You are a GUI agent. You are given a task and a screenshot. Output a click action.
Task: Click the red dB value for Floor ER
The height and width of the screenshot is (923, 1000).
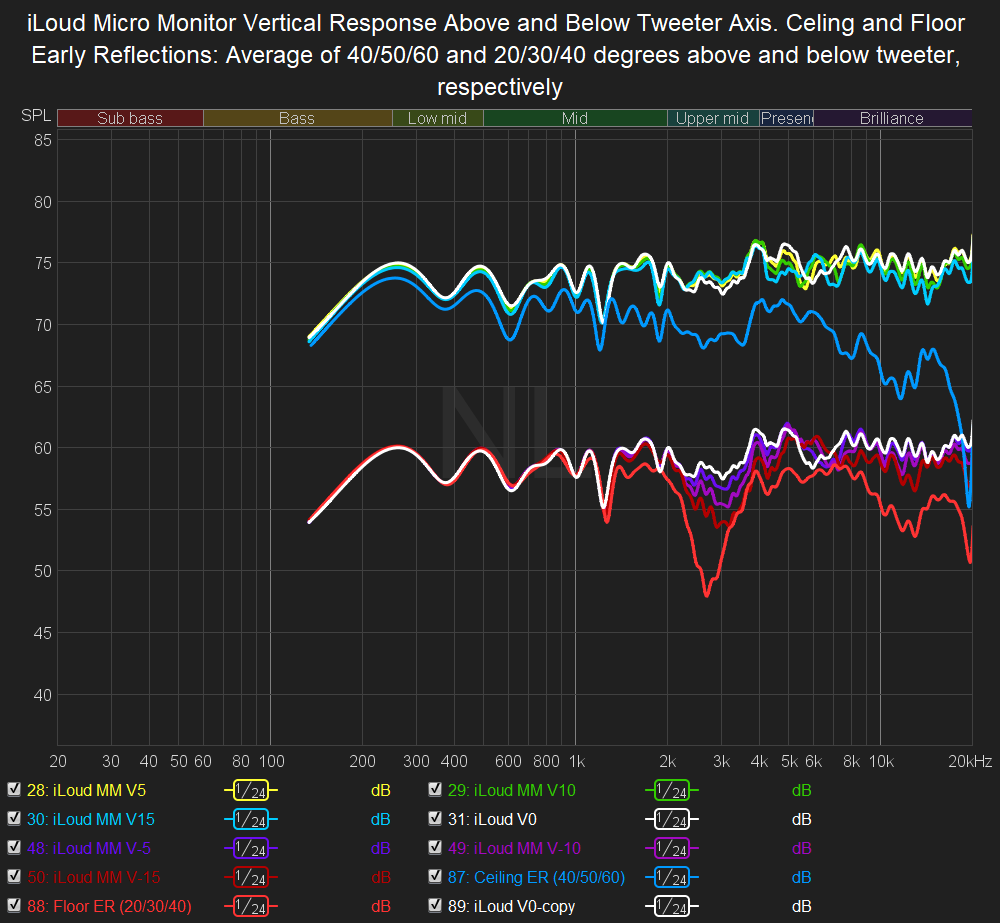[x=381, y=906]
